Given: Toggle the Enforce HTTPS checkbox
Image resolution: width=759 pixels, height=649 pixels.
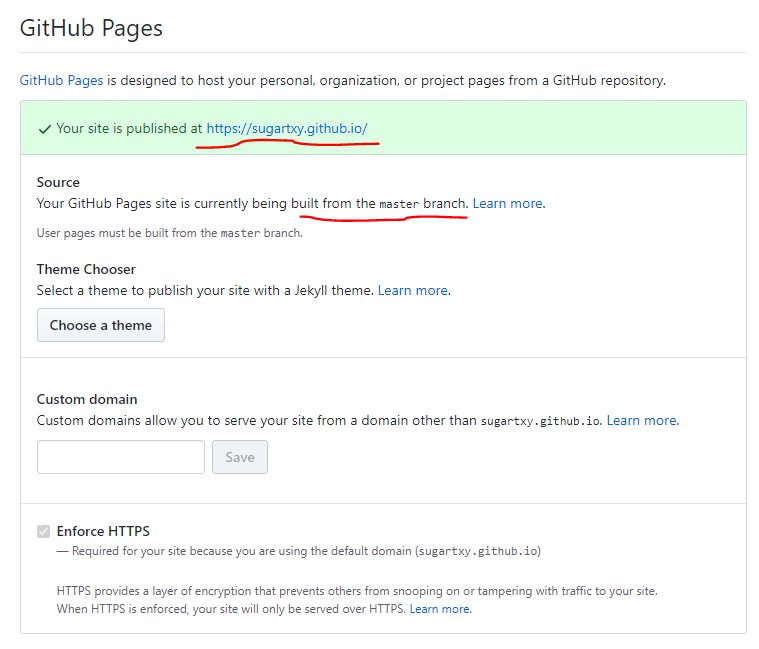Looking at the screenshot, I should pos(44,531).
